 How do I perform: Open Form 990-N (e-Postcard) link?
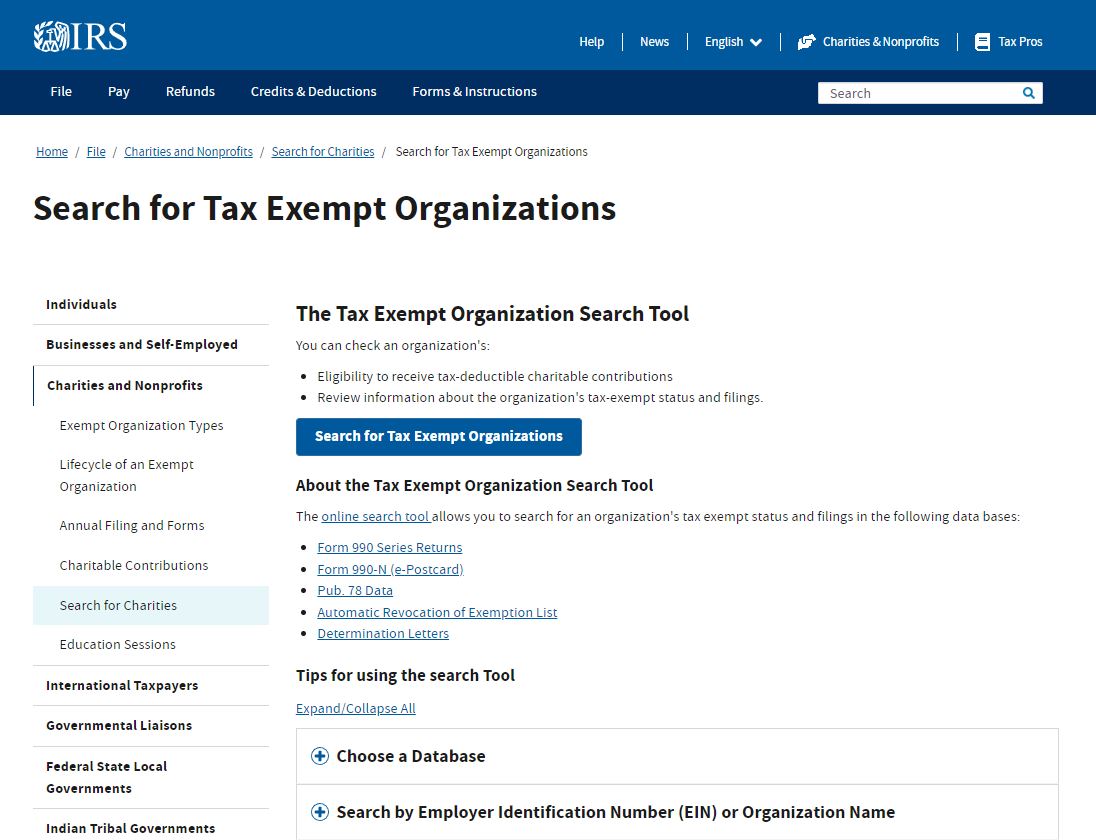(391, 569)
